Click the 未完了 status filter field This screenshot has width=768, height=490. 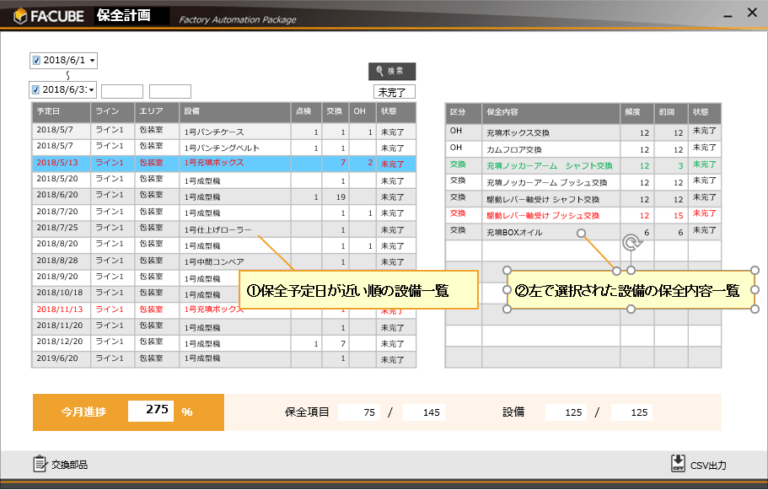(394, 91)
